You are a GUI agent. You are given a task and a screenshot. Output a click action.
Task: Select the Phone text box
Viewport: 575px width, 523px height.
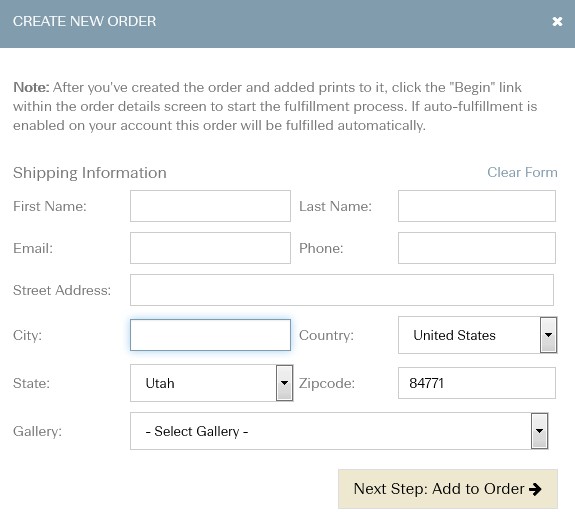(x=477, y=248)
